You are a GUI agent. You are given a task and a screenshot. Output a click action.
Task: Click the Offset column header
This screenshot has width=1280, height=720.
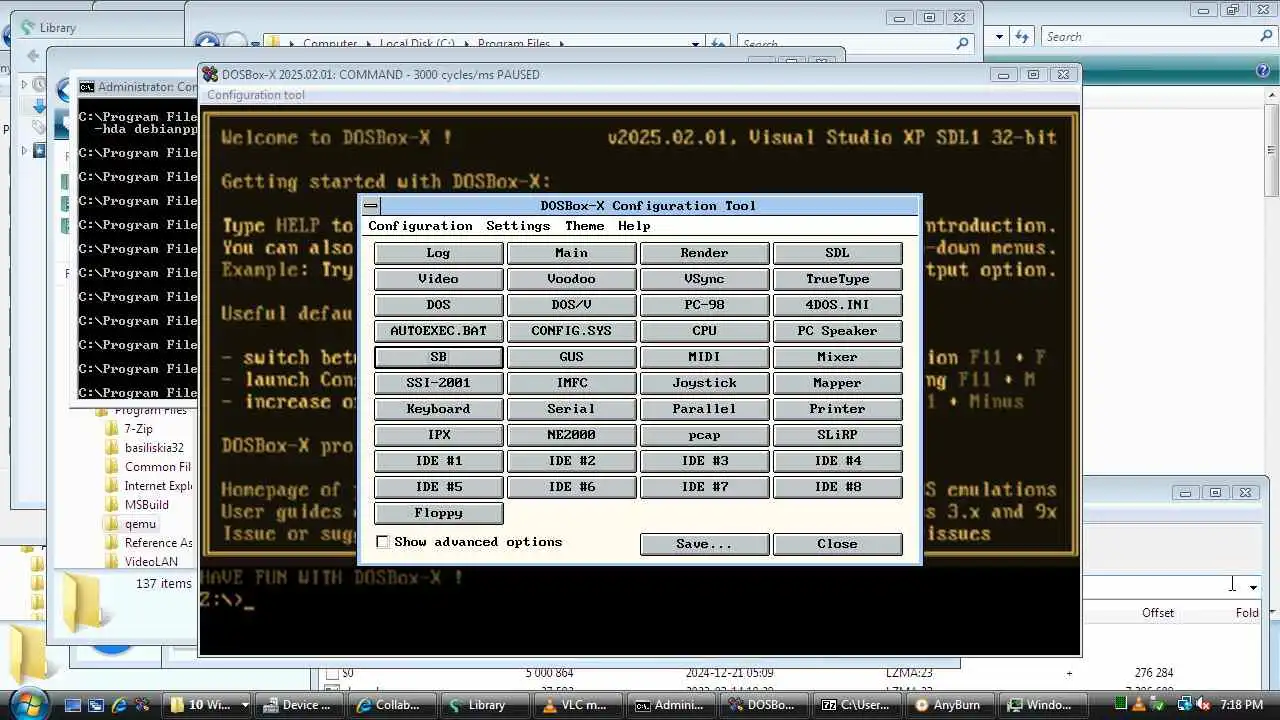(1158, 613)
